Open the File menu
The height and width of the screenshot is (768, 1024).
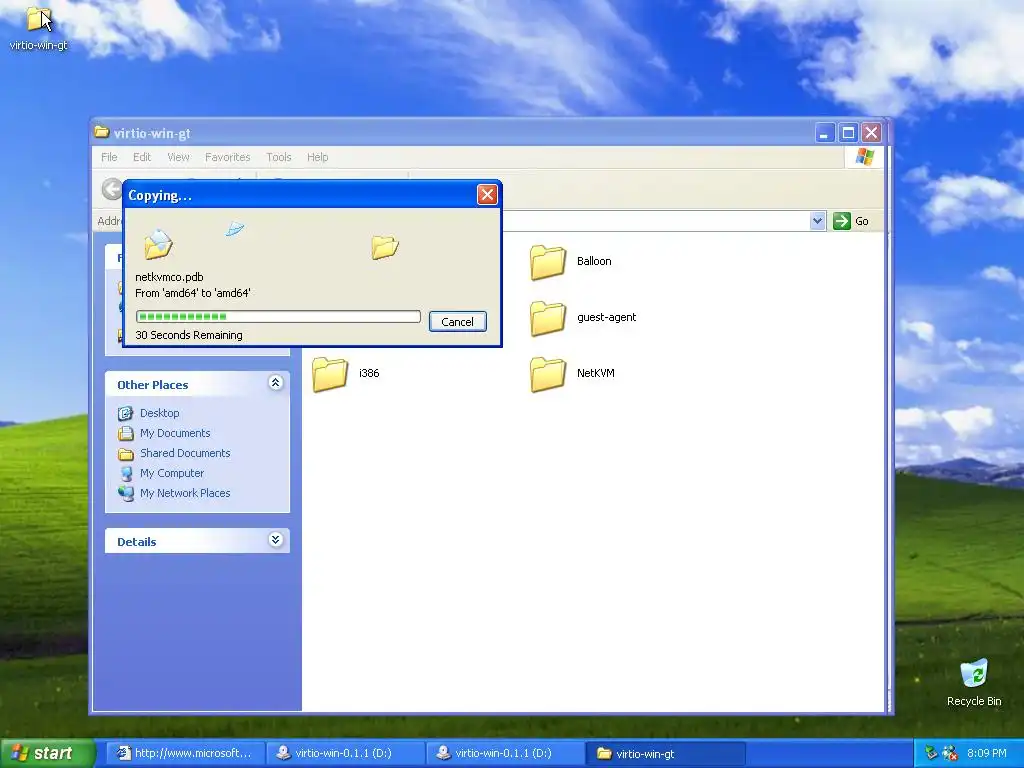point(109,157)
